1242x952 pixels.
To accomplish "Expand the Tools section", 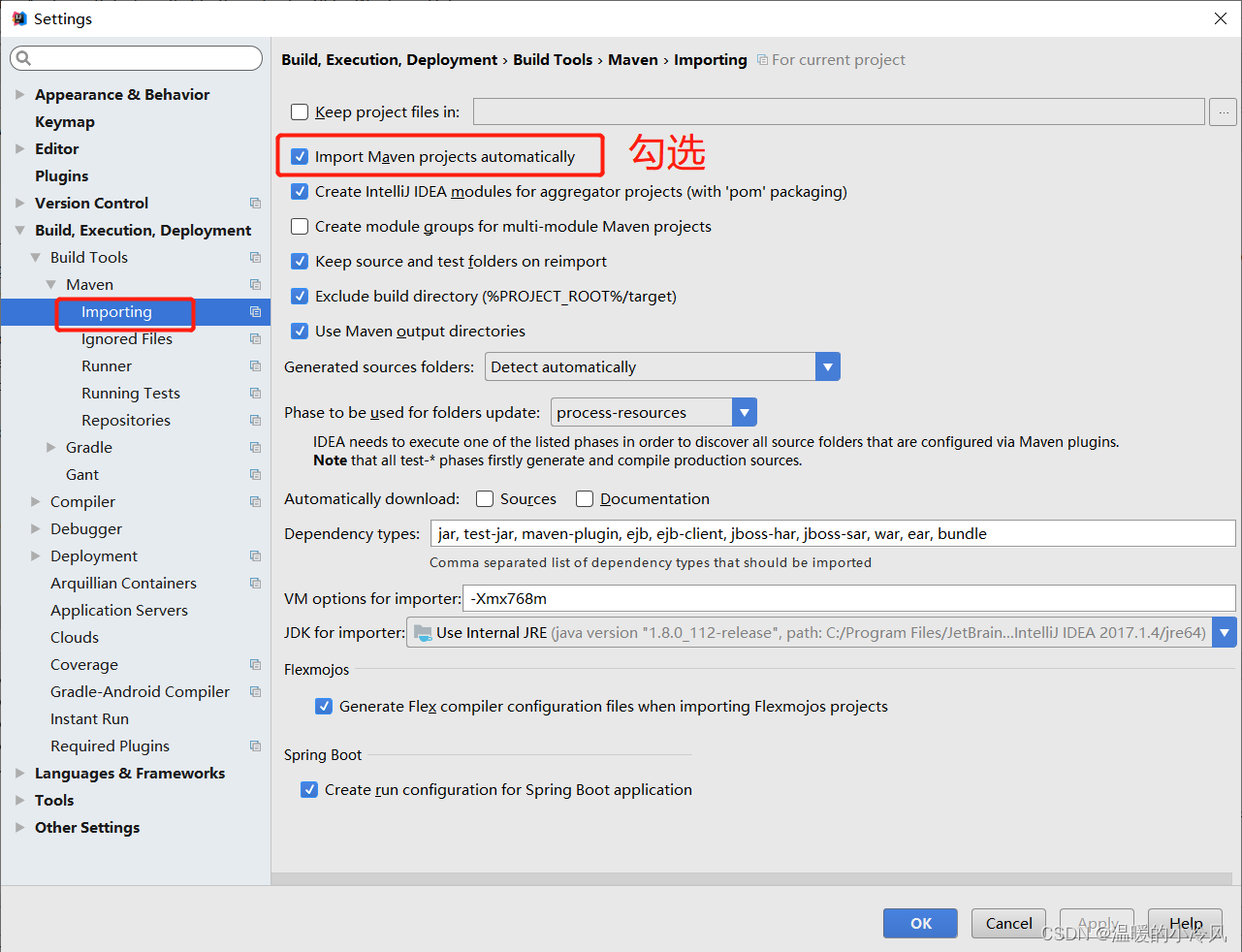I will pyautogui.click(x=19, y=800).
